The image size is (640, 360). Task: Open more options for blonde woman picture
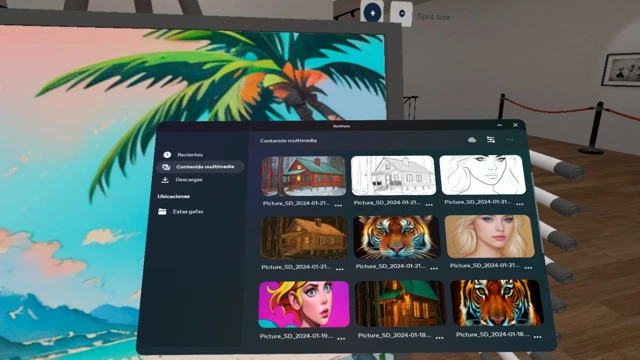point(529,268)
